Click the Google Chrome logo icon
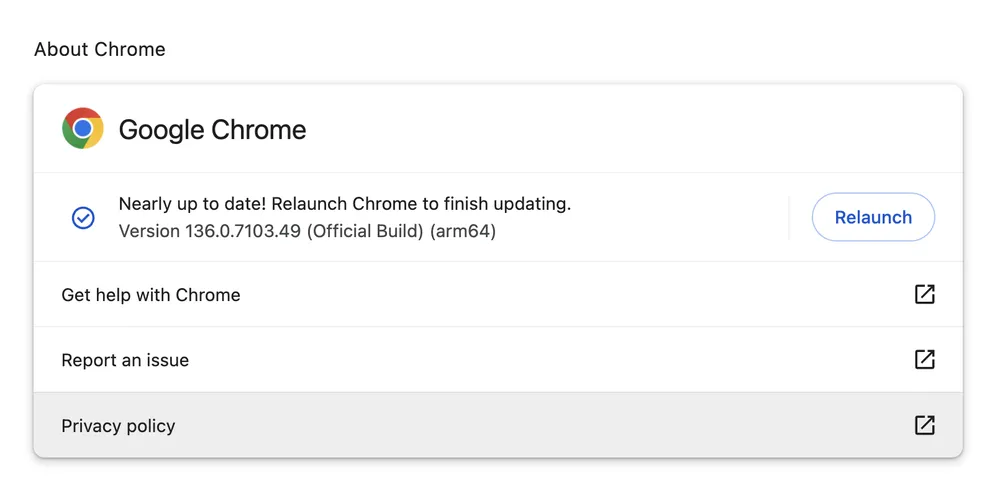1000x483 pixels. tap(83, 128)
